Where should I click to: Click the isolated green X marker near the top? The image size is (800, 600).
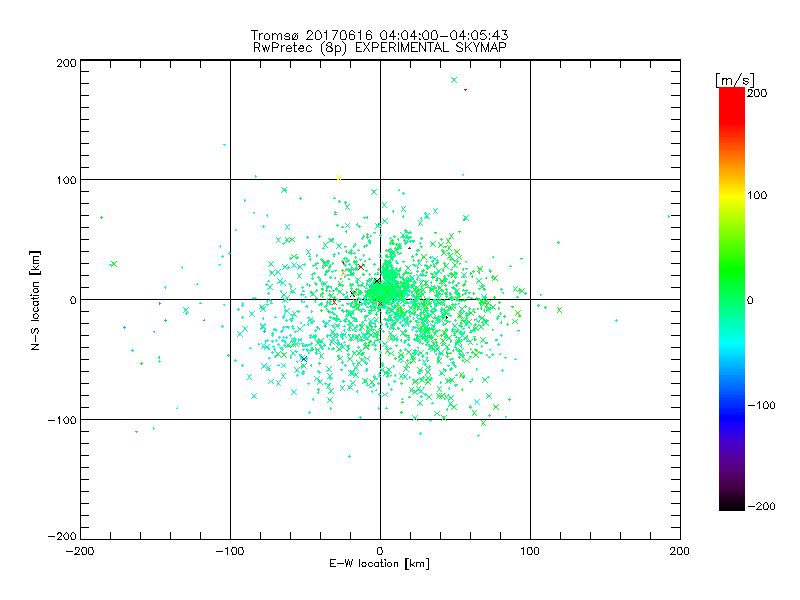454,80
